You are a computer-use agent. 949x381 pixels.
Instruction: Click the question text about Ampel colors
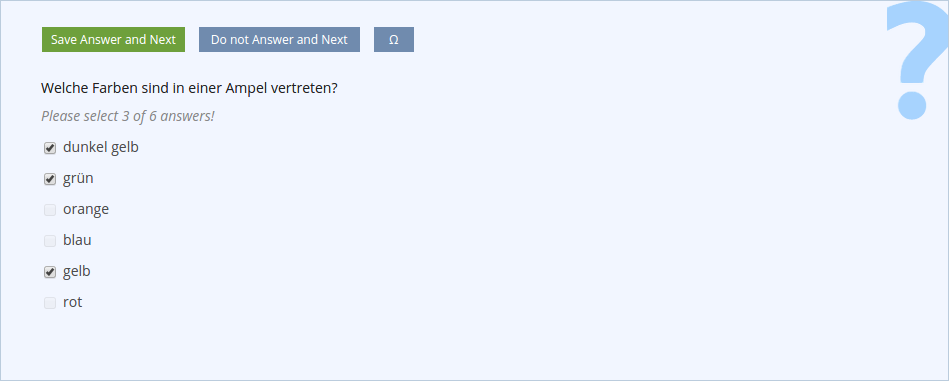pyautogui.click(x=189, y=88)
